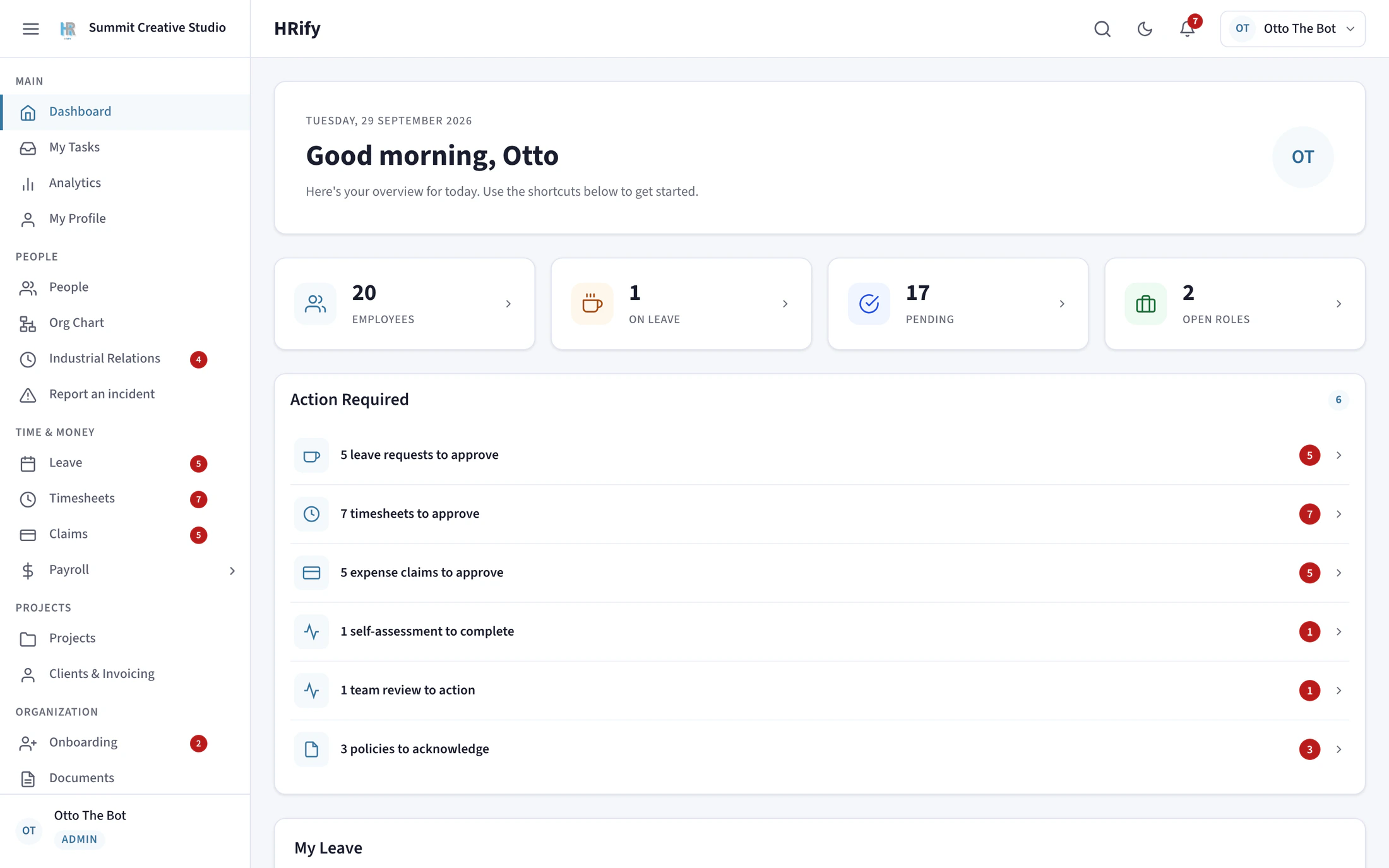Expand the 7 timesheets to approve chevron
Viewport: 1389px width, 868px height.
pos(1338,514)
